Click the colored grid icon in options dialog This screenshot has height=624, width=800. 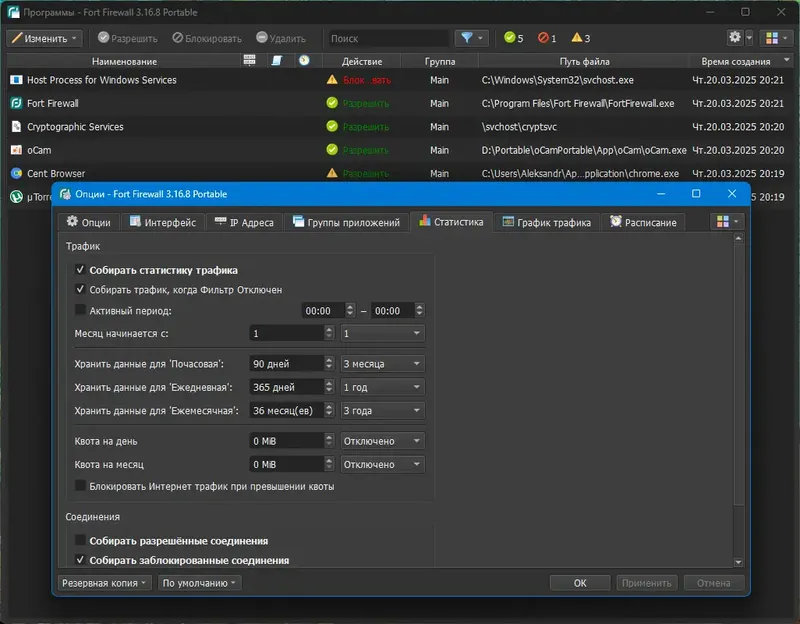(722, 221)
